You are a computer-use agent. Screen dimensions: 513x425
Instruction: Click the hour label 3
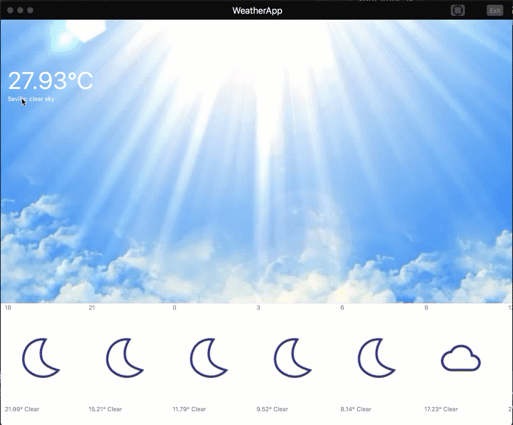(x=258, y=308)
